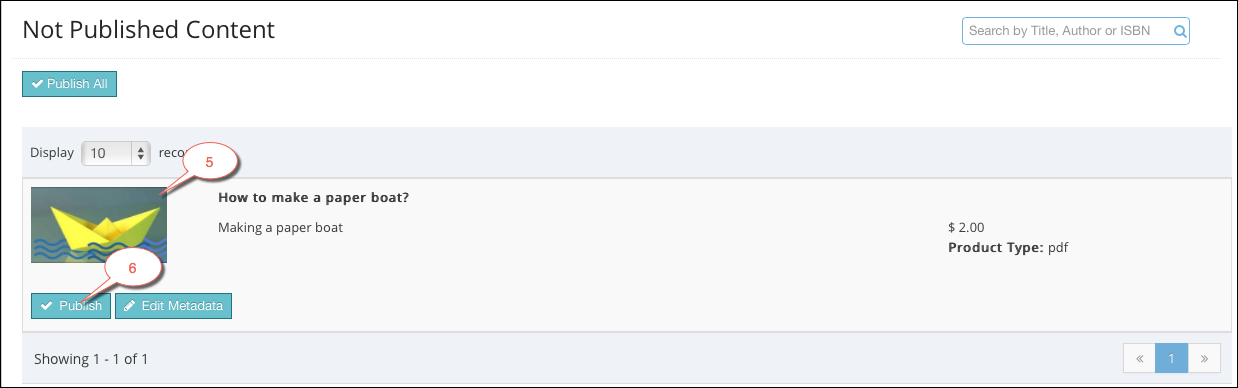This screenshot has height=388, width=1238.
Task: Select page 1 in pagination
Action: (x=1172, y=358)
